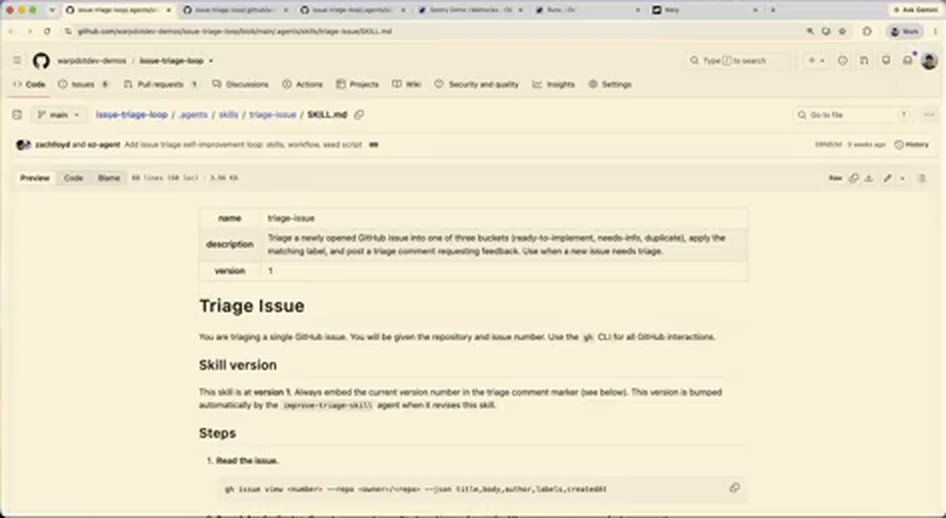The width and height of the screenshot is (946, 518).
Task: Open the GitHub global navigation hamburger menu
Action: pyautogui.click(x=17, y=60)
